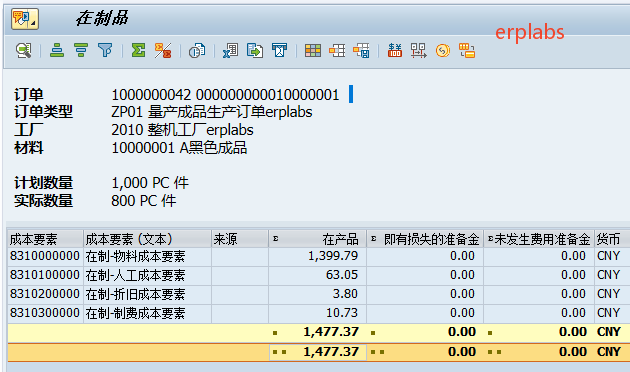Image resolution: width=630 pixels, height=372 pixels.
Task: Click the green Sigma total icon
Action: click(x=139, y=51)
